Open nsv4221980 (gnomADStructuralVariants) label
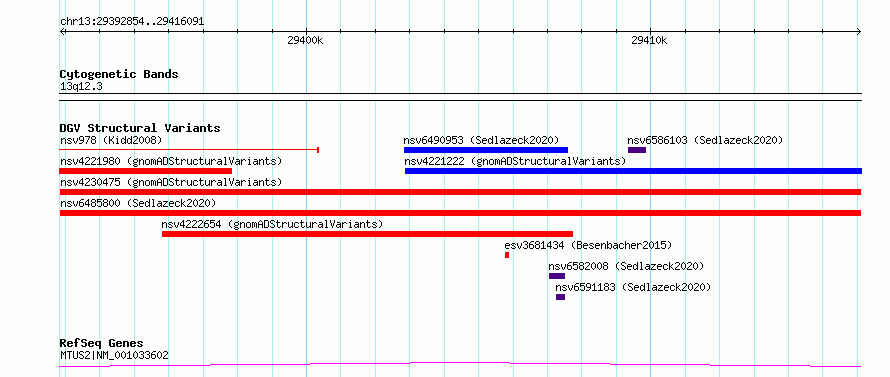890x377 pixels. pyautogui.click(x=171, y=161)
